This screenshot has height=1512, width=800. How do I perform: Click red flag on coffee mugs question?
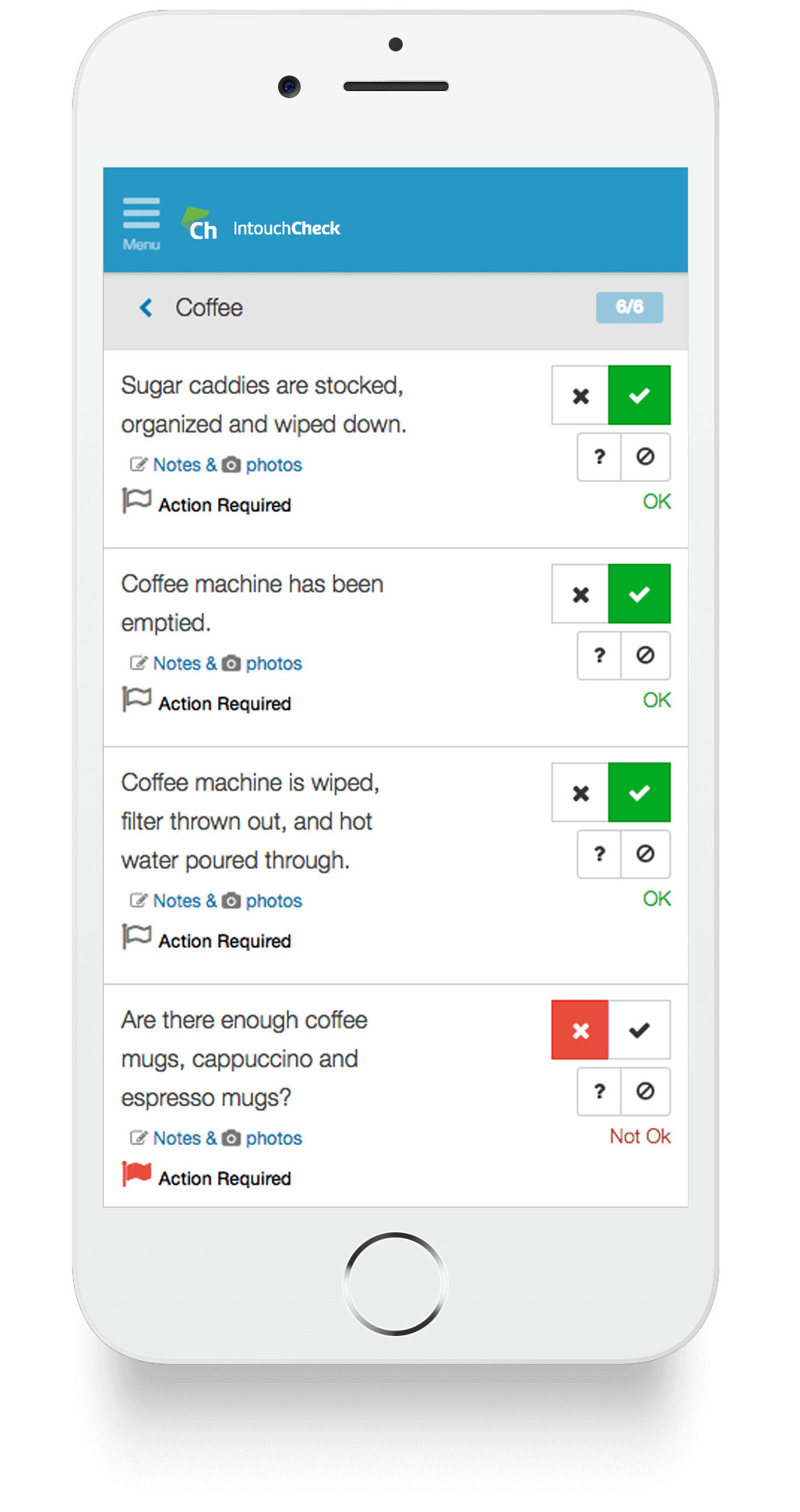136,1174
